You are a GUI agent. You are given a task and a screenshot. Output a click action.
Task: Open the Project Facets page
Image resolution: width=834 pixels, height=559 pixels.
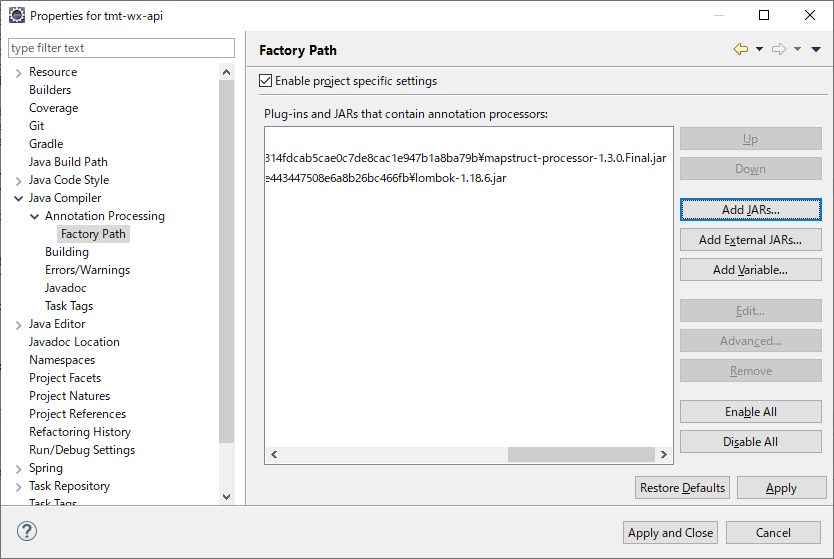[x=65, y=378]
